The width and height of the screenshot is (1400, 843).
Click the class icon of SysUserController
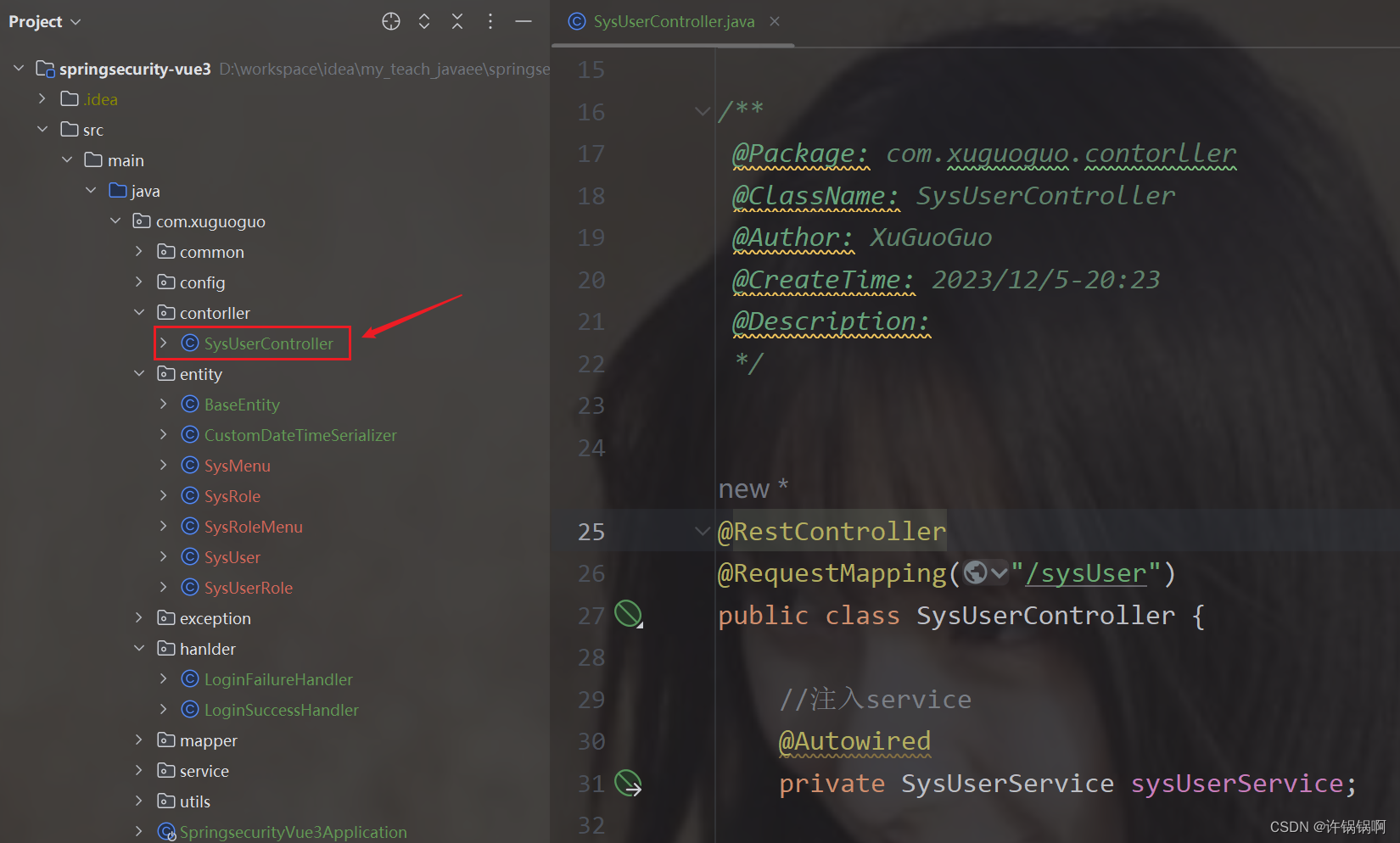pyautogui.click(x=190, y=343)
